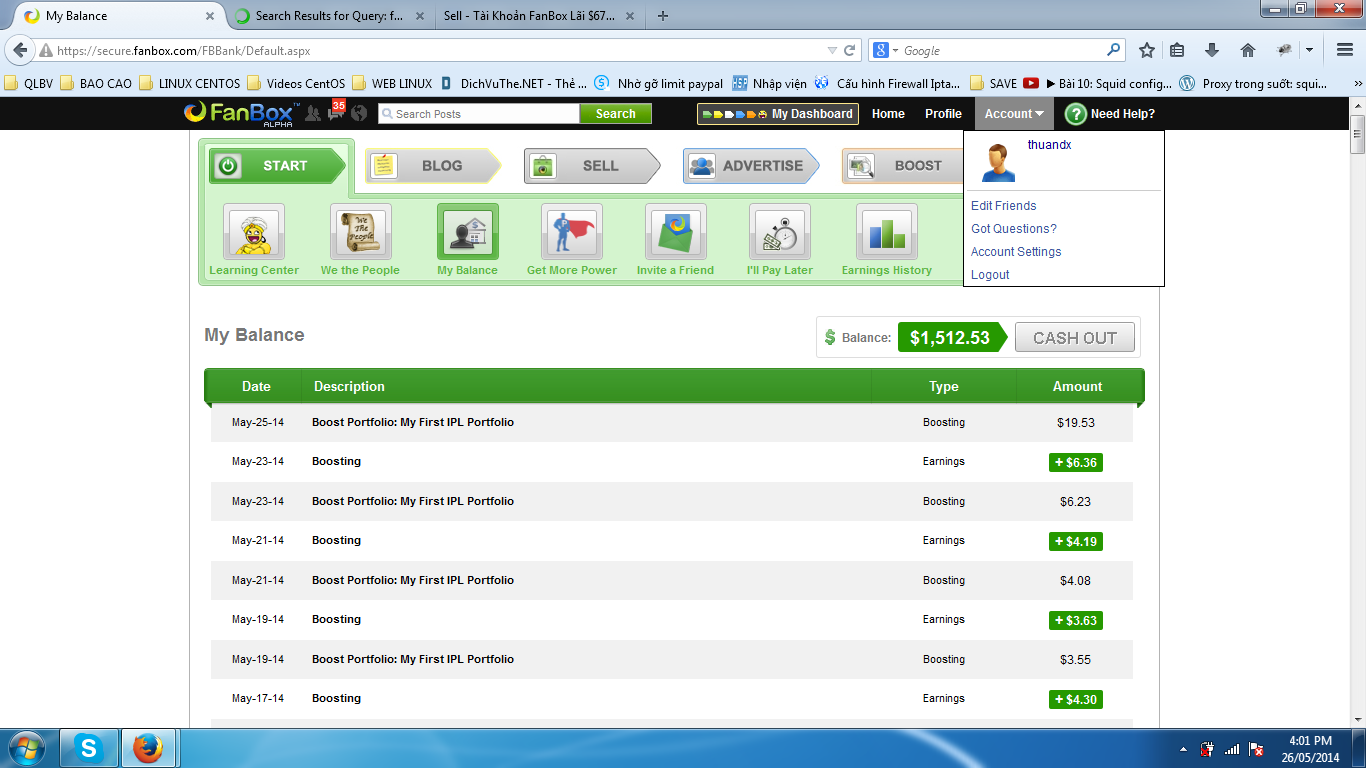The height and width of the screenshot is (768, 1366).
Task: Expand the add-on icon's dropdown arrow in the toolbar
Action: (x=1309, y=50)
